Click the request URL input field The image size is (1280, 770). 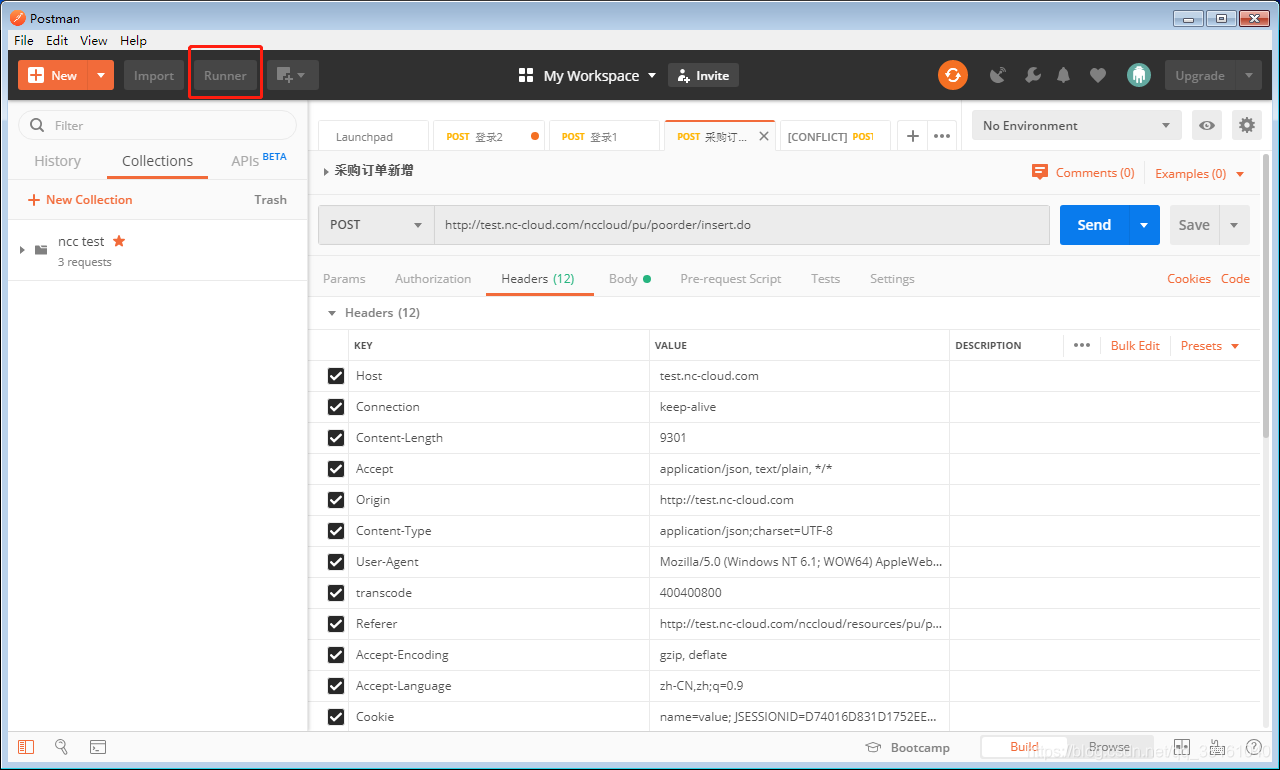(x=742, y=225)
